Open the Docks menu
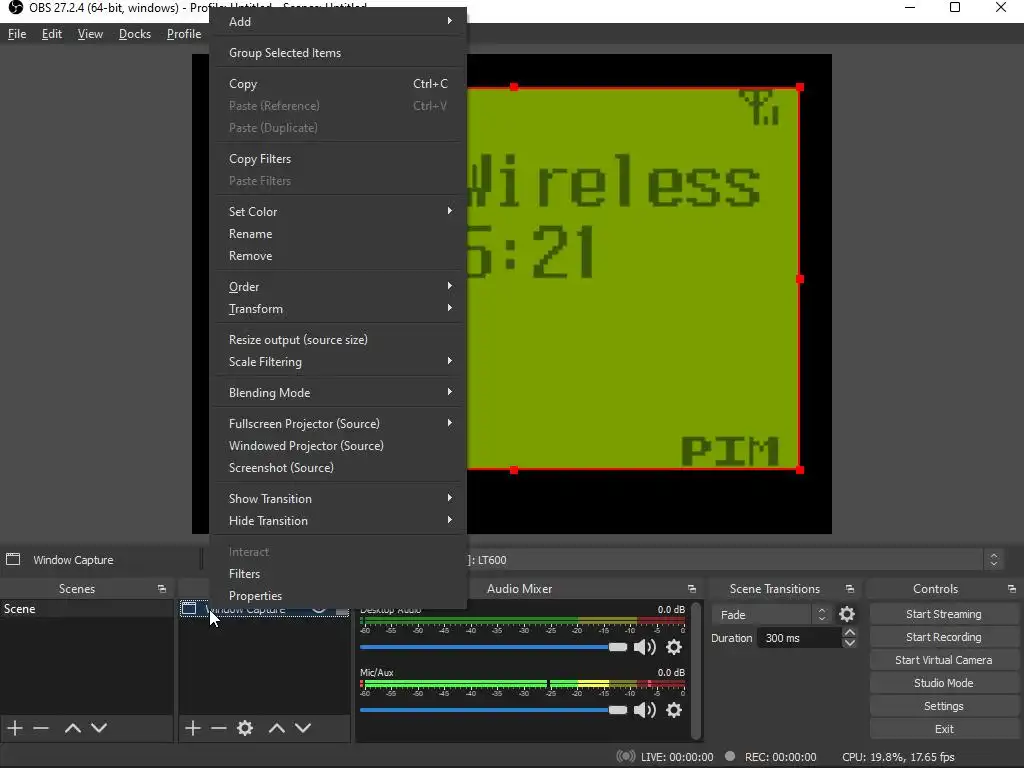The height and width of the screenshot is (768, 1024). click(135, 34)
